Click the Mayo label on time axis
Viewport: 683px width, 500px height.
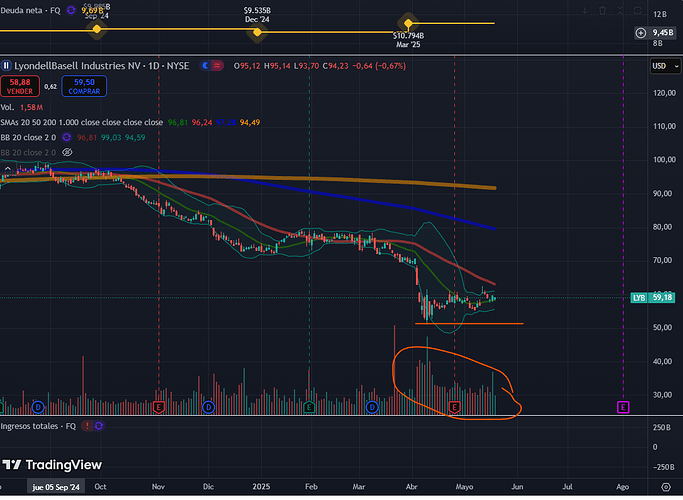coord(464,487)
